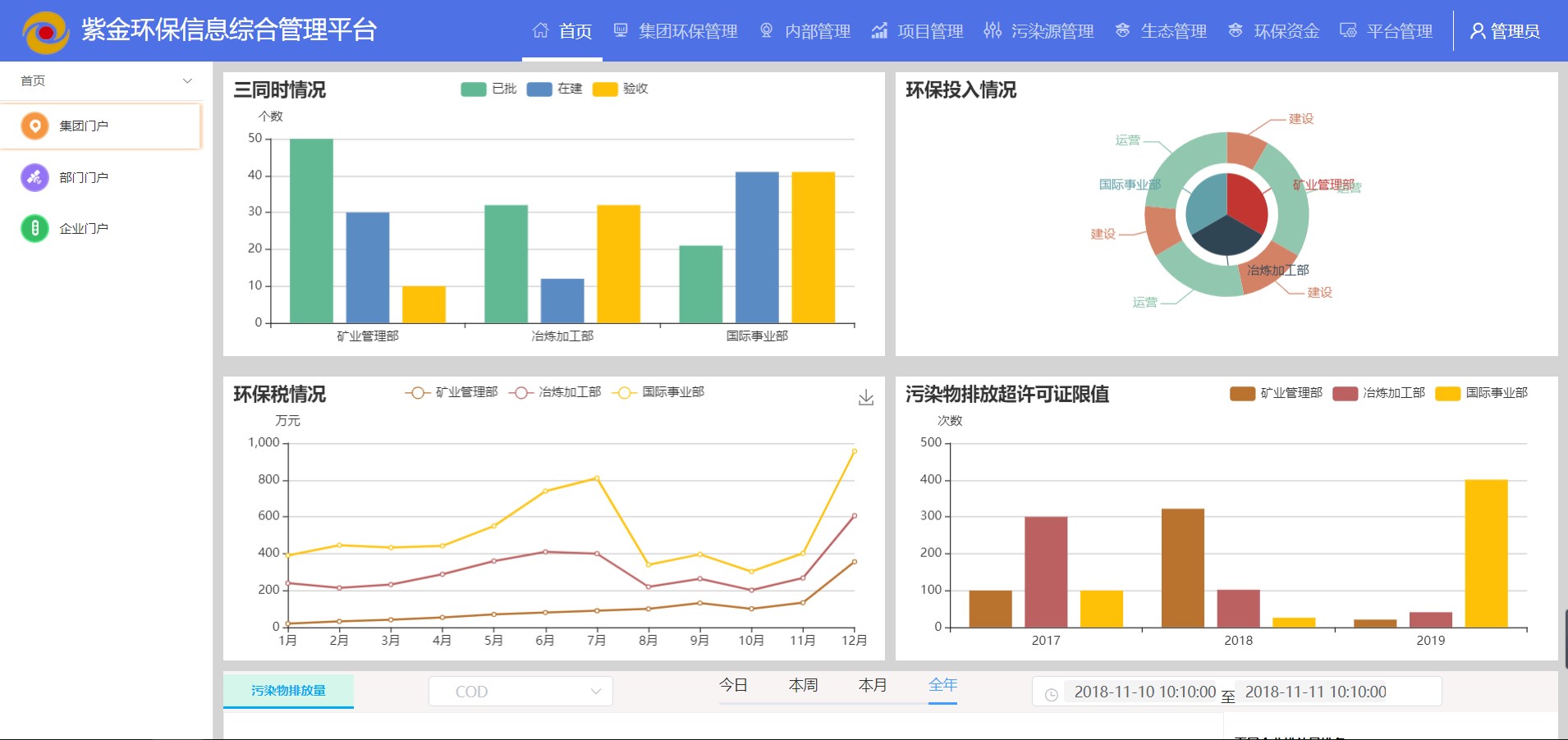Viewport: 1568px width, 740px height.
Task: Open the 管理员 account menu
Action: coord(1505,31)
